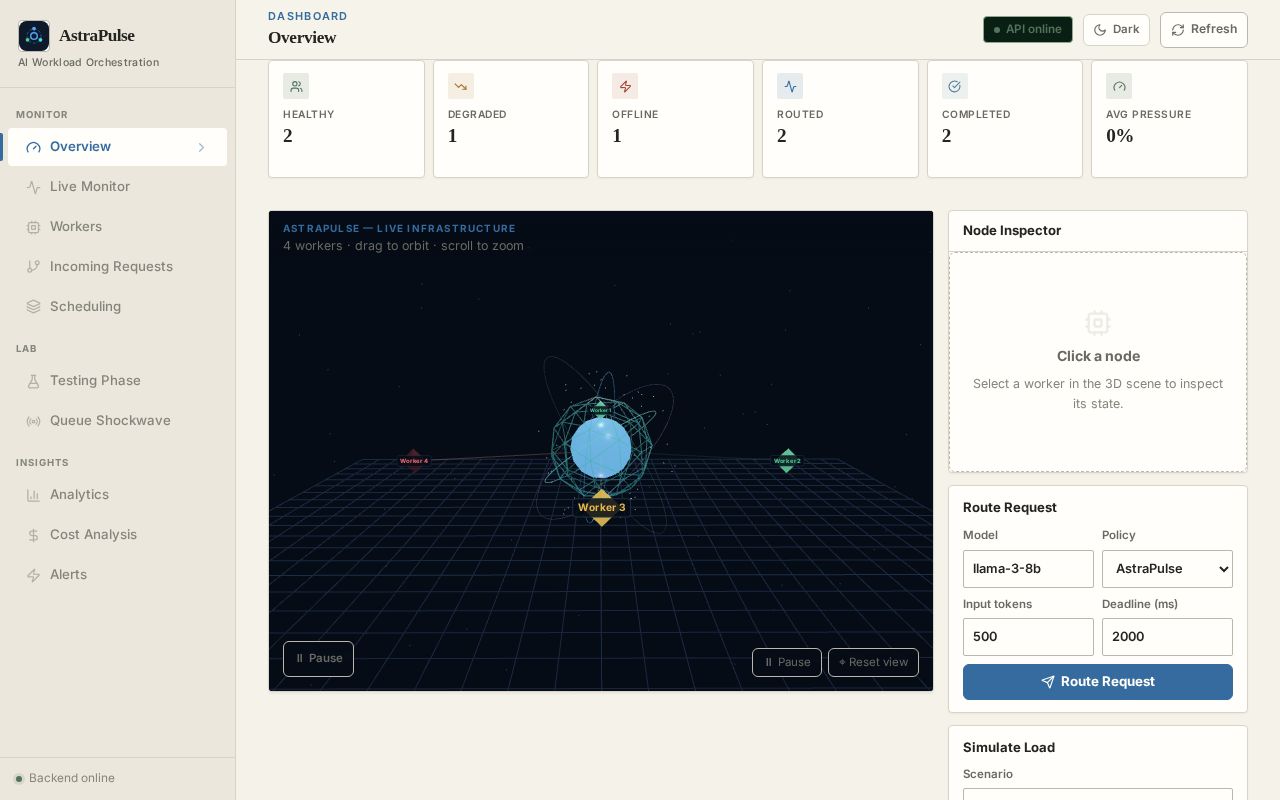Click the API online status badge
Screen dimensions: 1280x800
pyautogui.click(x=1028, y=30)
